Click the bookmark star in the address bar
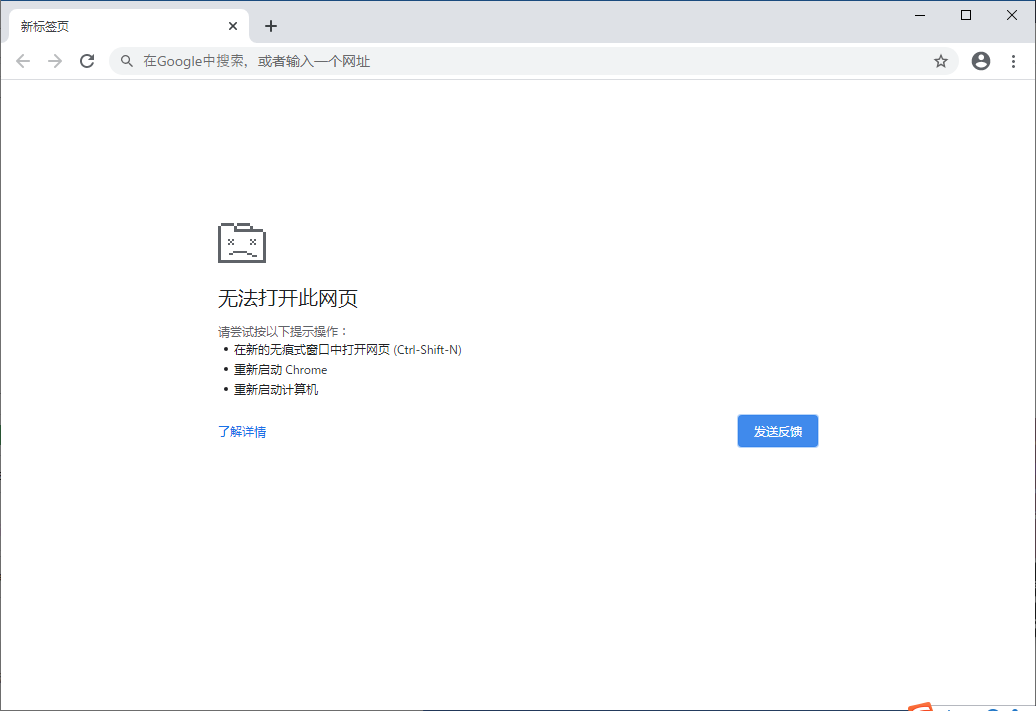This screenshot has height=711, width=1036. (940, 61)
